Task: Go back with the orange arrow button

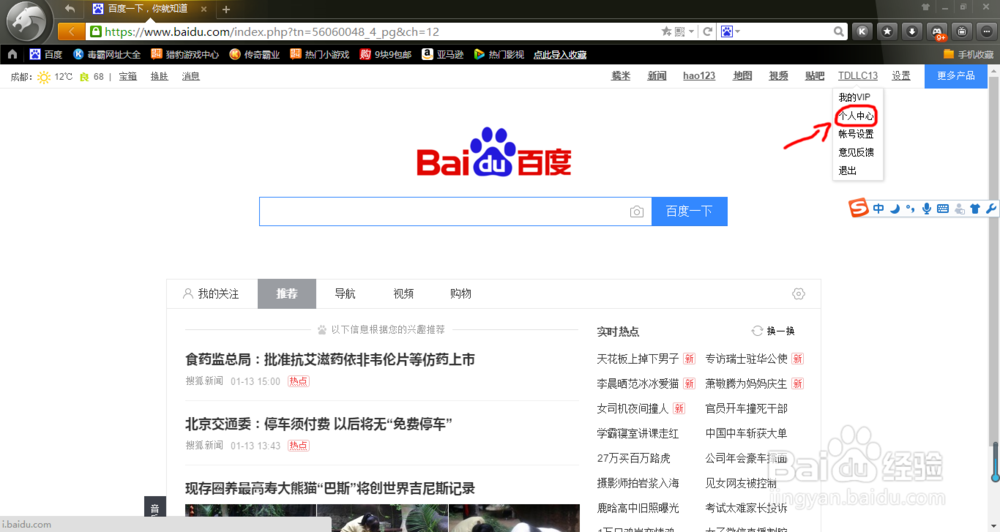Action: click(x=71, y=31)
